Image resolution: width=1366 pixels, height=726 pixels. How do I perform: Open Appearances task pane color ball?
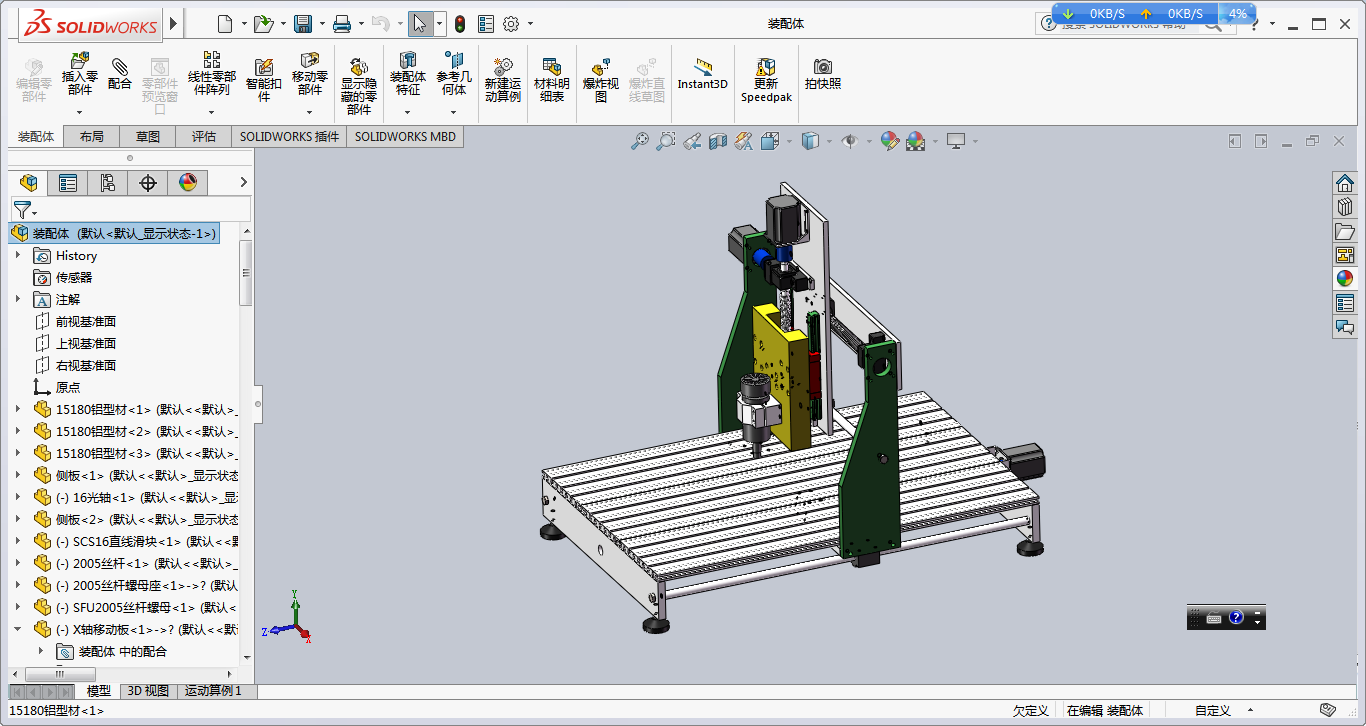click(x=1345, y=278)
